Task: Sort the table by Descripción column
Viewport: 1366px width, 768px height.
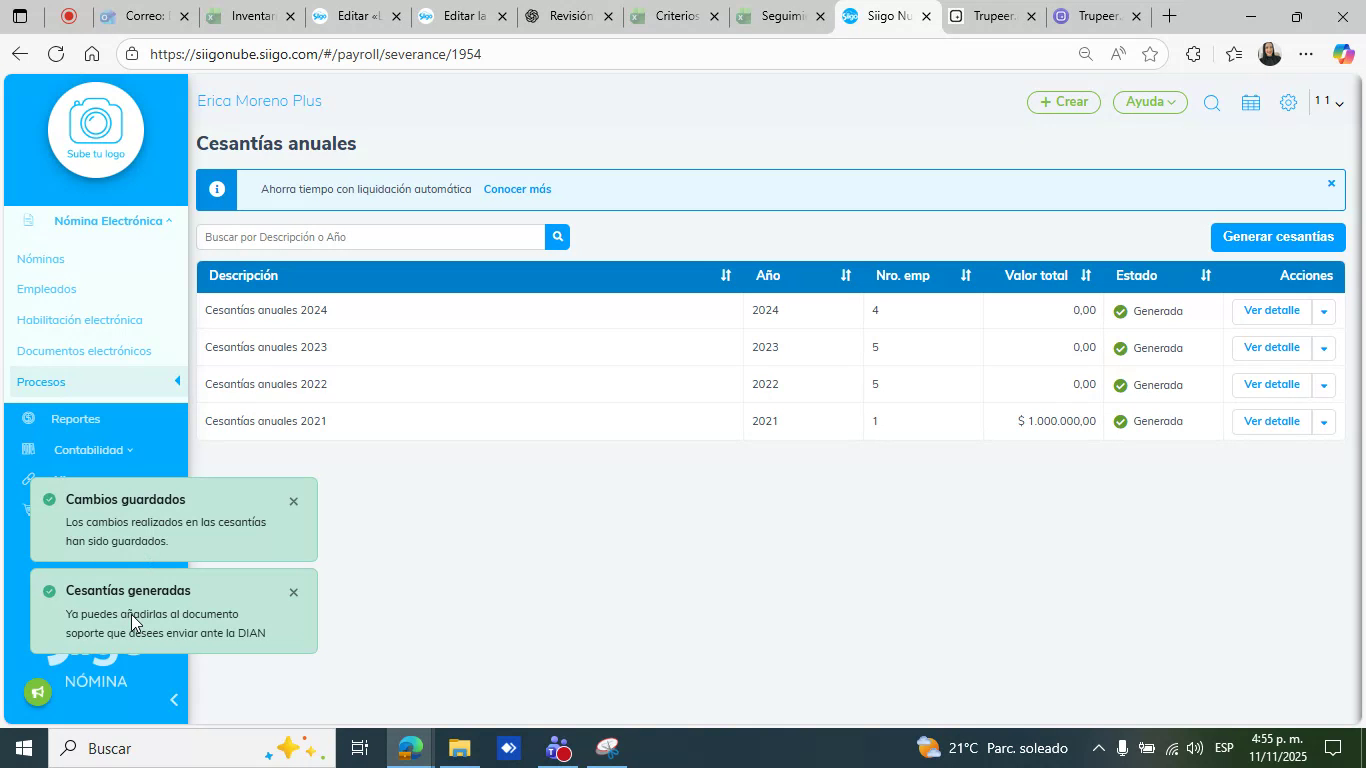Action: [x=726, y=275]
